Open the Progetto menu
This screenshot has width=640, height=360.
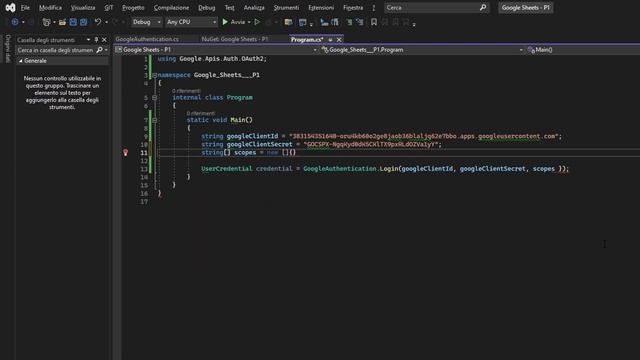133,8
